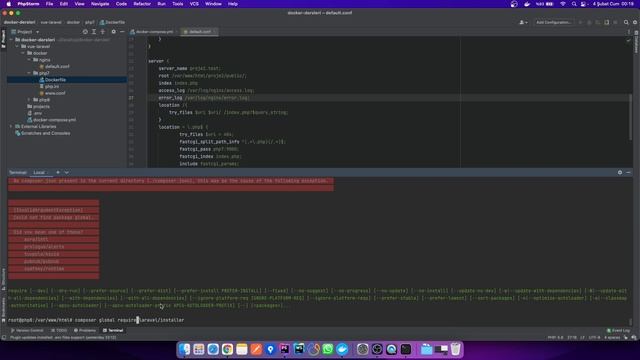Image resolution: width=640 pixels, height=360 pixels.
Task: Open terminal tab options dropdown arrow
Action: tap(67, 172)
